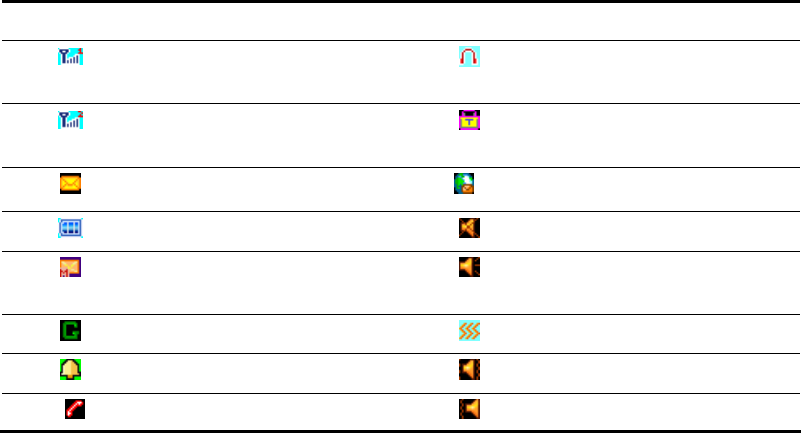The image size is (801, 433).
Task: Select the alarm bell icon
Action: tap(70, 369)
